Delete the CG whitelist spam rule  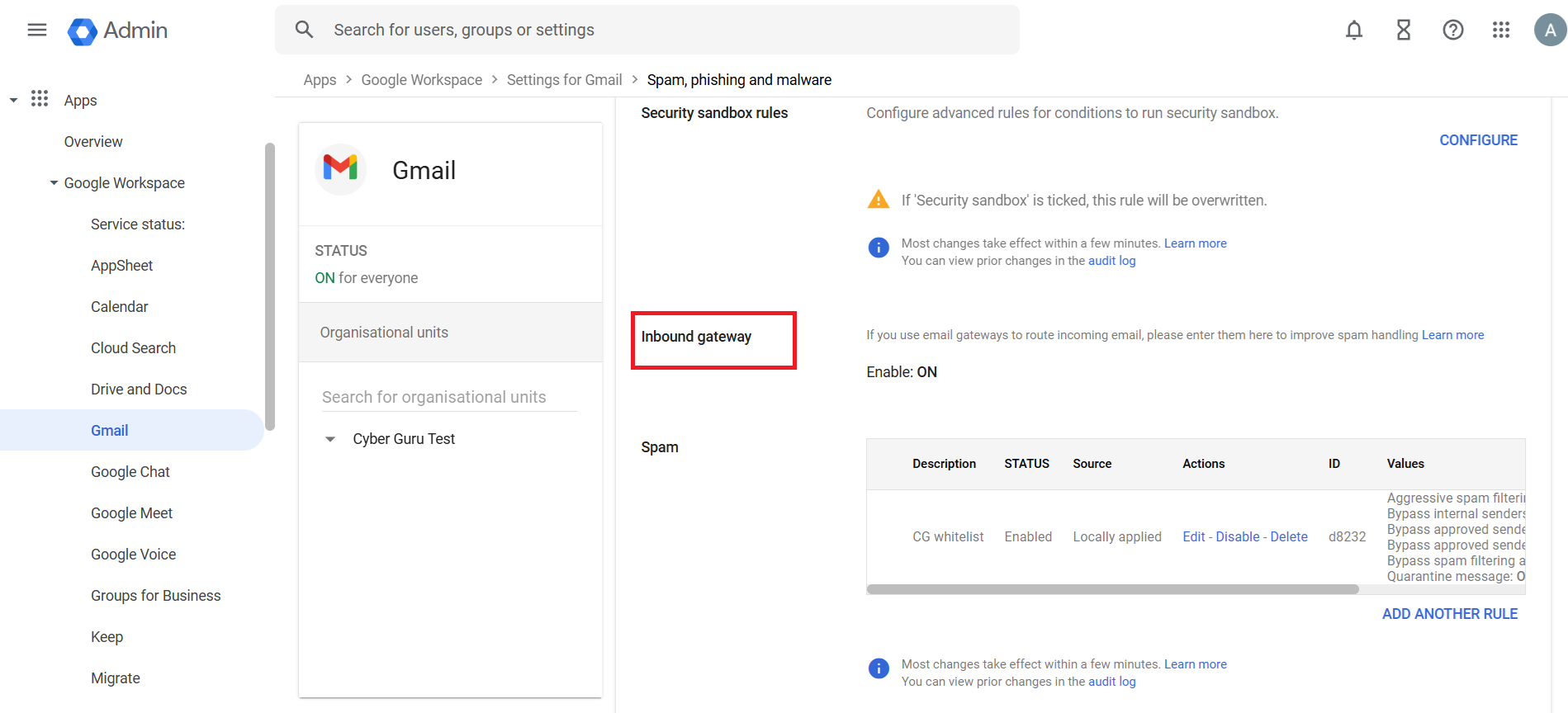(x=1289, y=536)
